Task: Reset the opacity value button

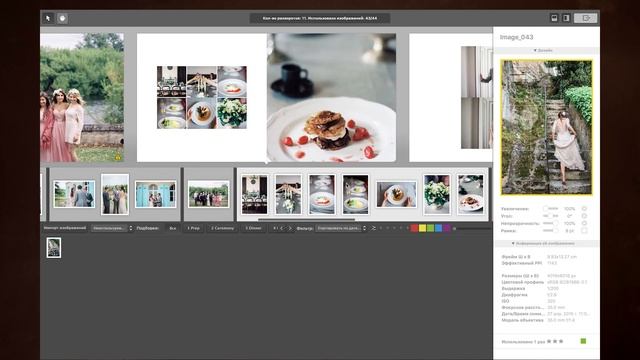Action: coord(584,223)
